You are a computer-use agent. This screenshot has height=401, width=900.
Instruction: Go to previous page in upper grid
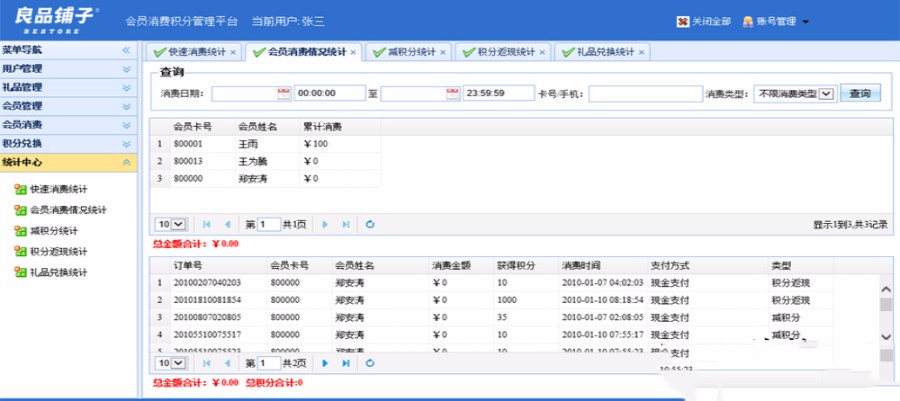(227, 224)
